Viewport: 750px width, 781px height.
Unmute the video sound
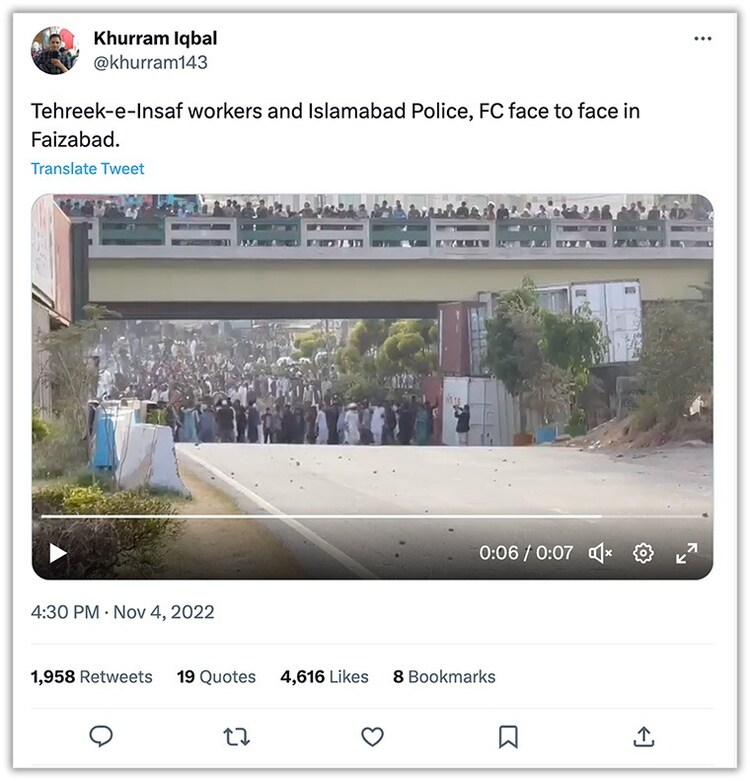600,553
